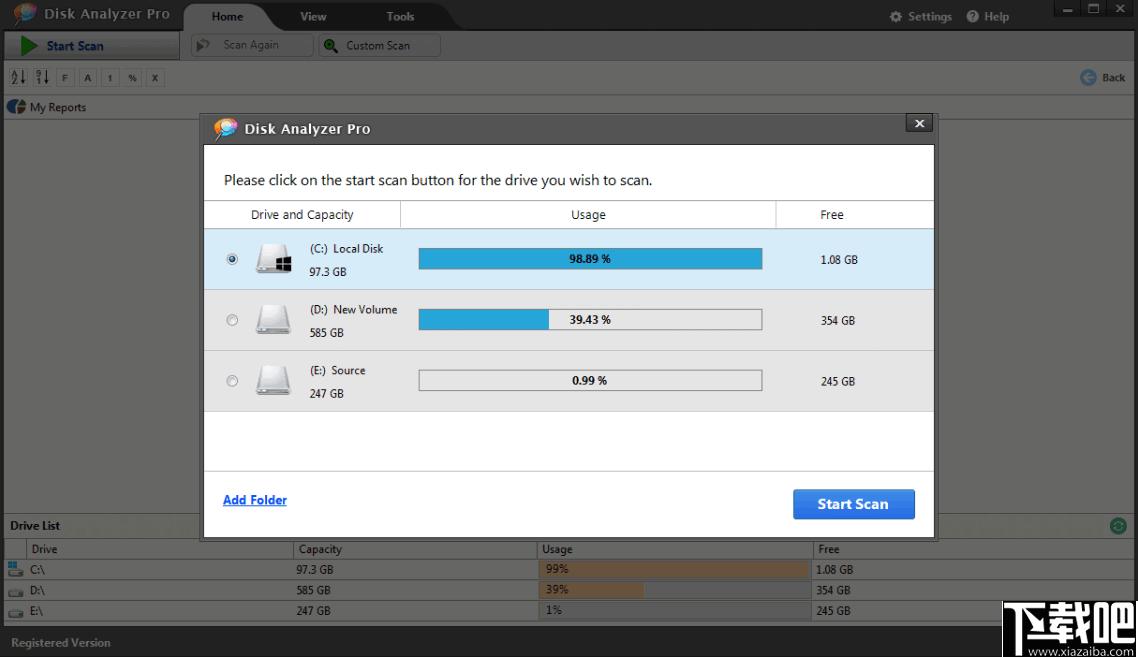Open My Reports pie chart icon
Screen dimensions: 1138x657
tap(16, 107)
